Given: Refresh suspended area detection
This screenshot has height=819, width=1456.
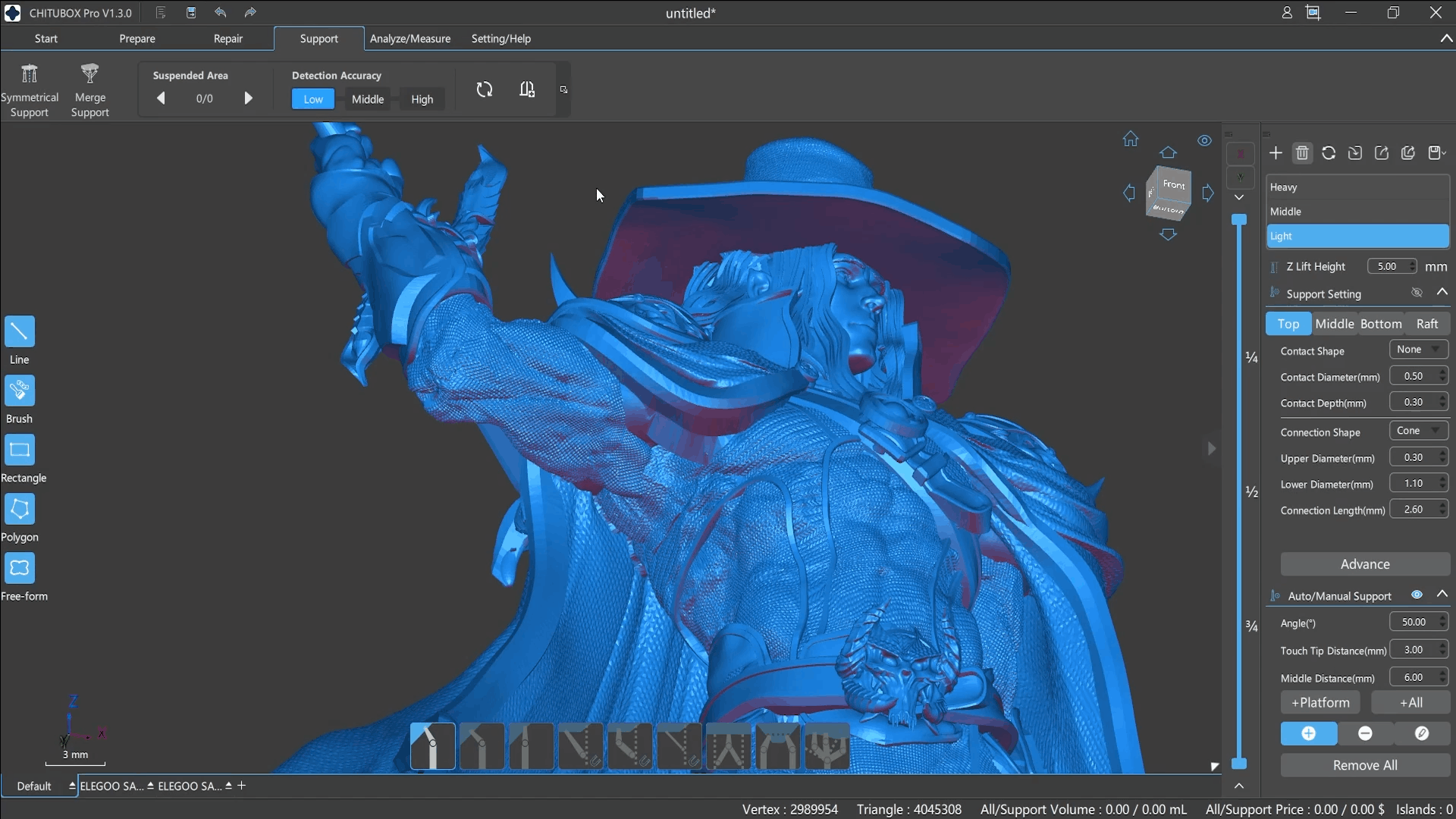Looking at the screenshot, I should click(485, 89).
